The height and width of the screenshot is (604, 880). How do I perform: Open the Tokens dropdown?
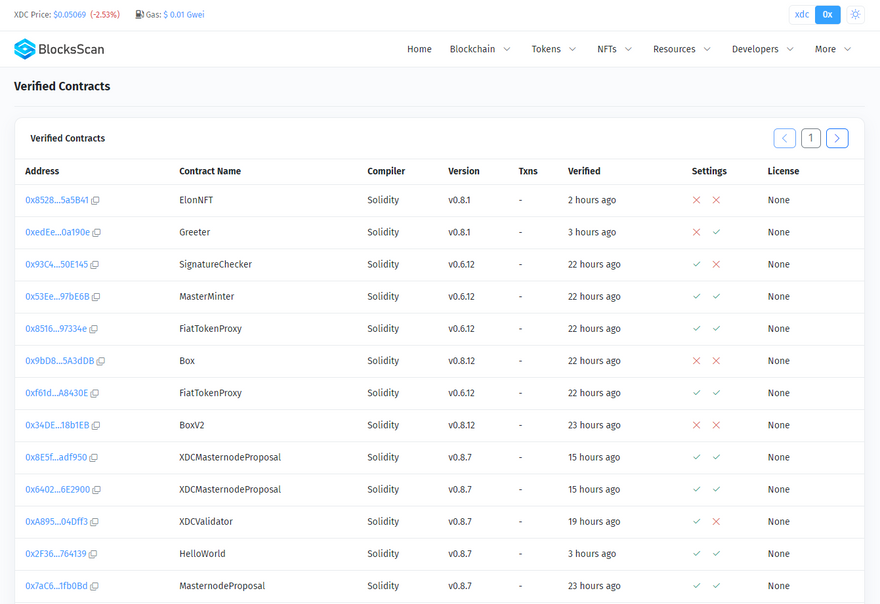click(553, 49)
